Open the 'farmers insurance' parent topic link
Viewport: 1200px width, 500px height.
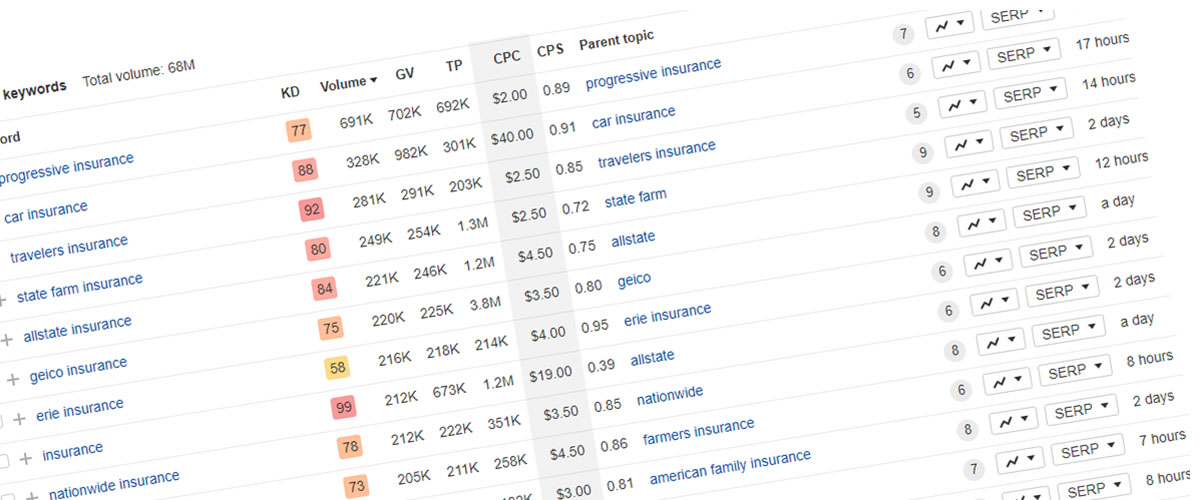pos(698,432)
